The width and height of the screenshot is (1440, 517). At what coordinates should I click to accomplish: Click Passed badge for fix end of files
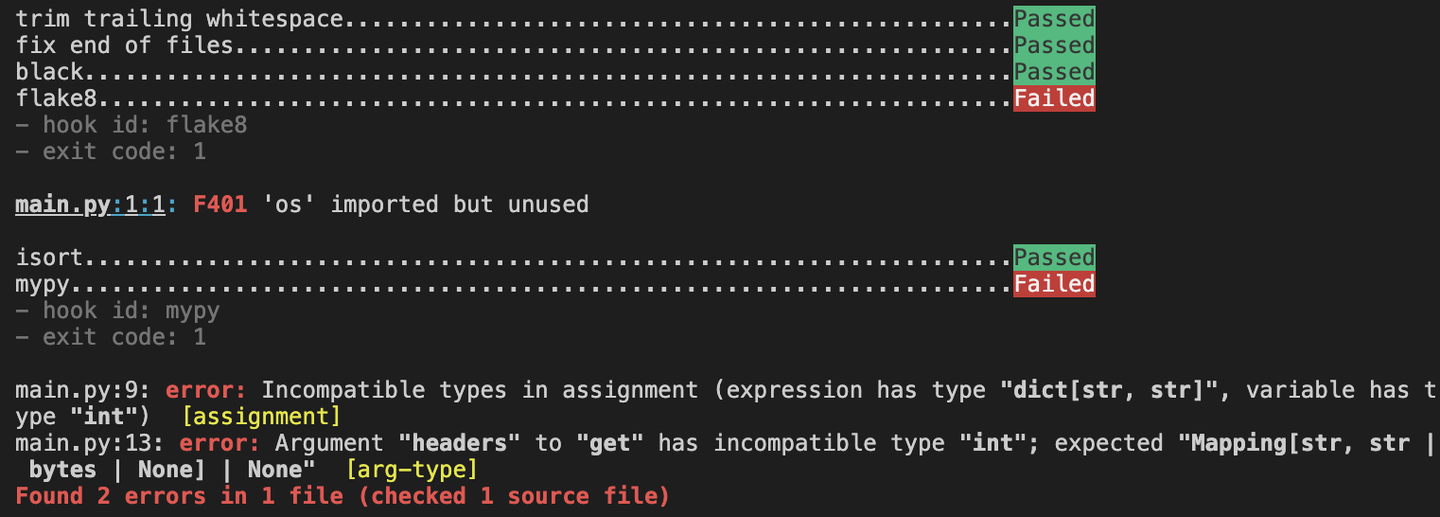tap(1054, 45)
